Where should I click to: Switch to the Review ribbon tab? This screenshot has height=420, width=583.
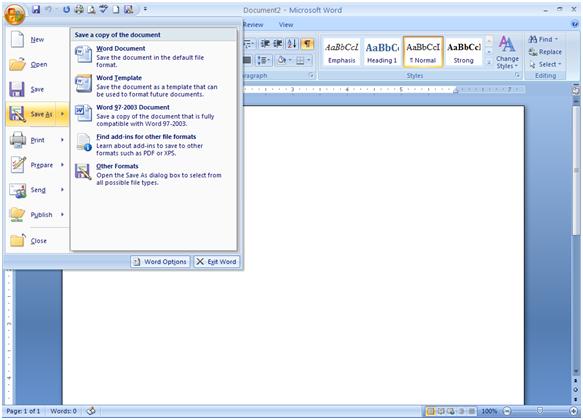click(x=253, y=25)
